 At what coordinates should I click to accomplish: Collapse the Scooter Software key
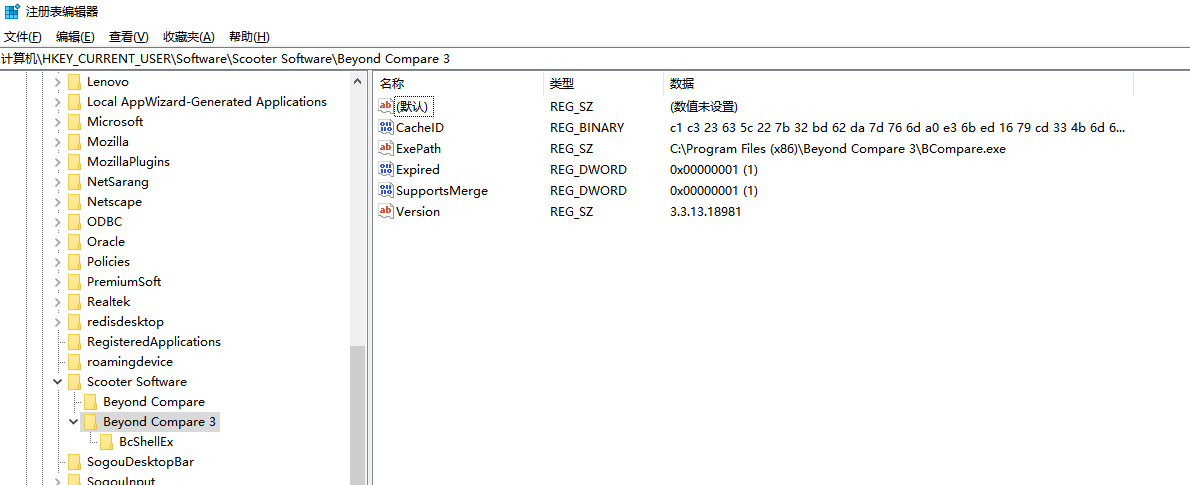click(57, 382)
